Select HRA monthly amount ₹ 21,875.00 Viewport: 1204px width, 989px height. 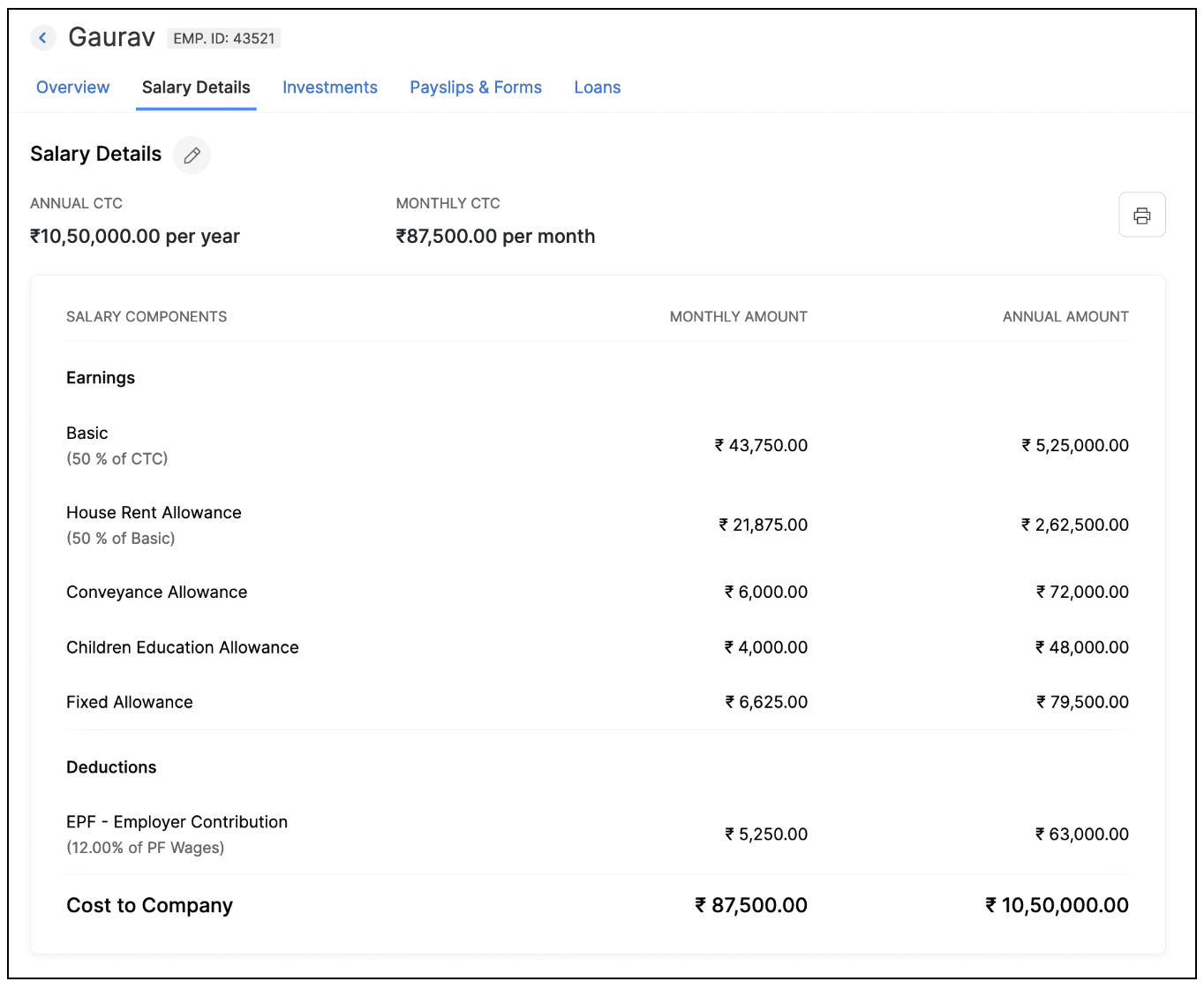pyautogui.click(x=763, y=525)
